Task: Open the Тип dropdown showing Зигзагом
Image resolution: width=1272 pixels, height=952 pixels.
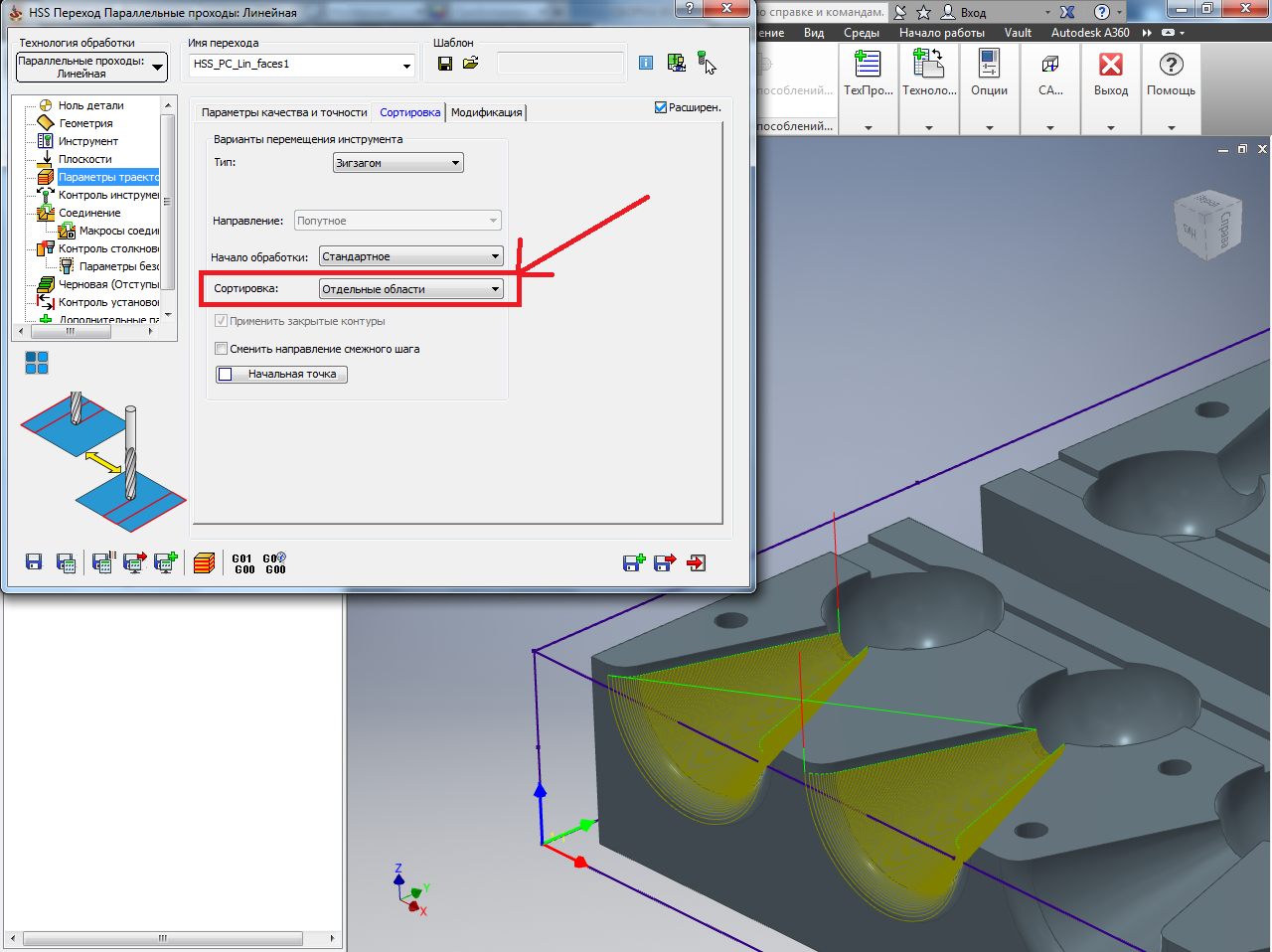Action: [398, 163]
